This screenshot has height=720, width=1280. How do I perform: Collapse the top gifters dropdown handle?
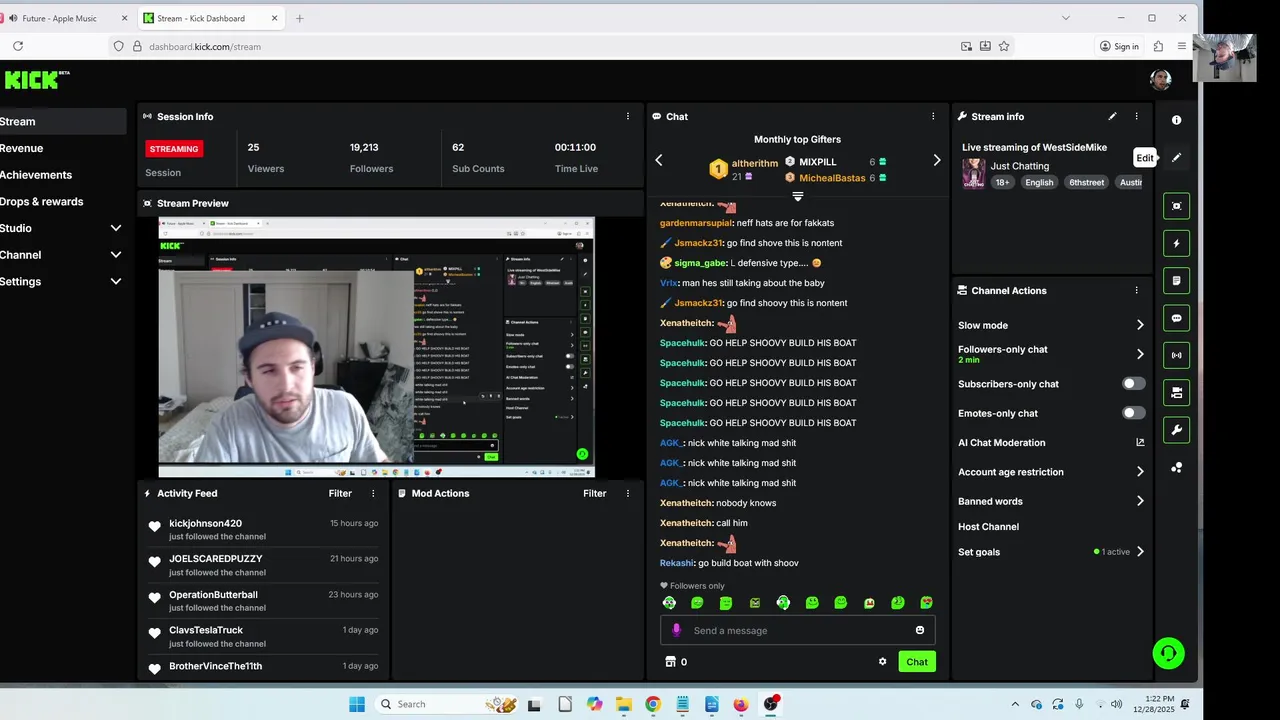click(797, 196)
